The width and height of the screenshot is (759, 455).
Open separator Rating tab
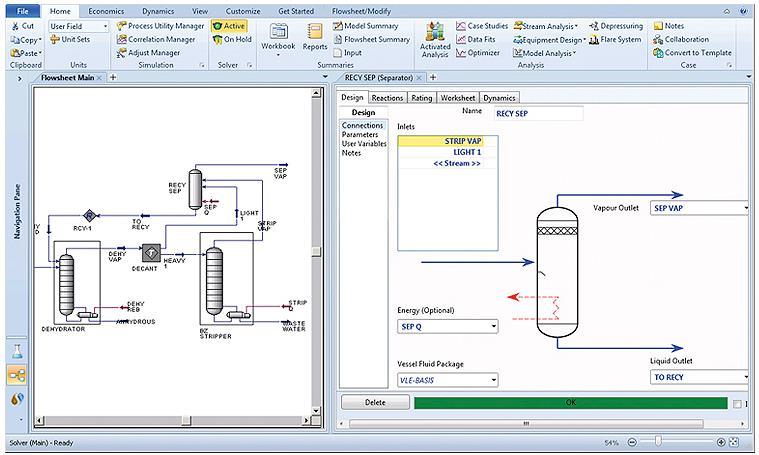[422, 98]
